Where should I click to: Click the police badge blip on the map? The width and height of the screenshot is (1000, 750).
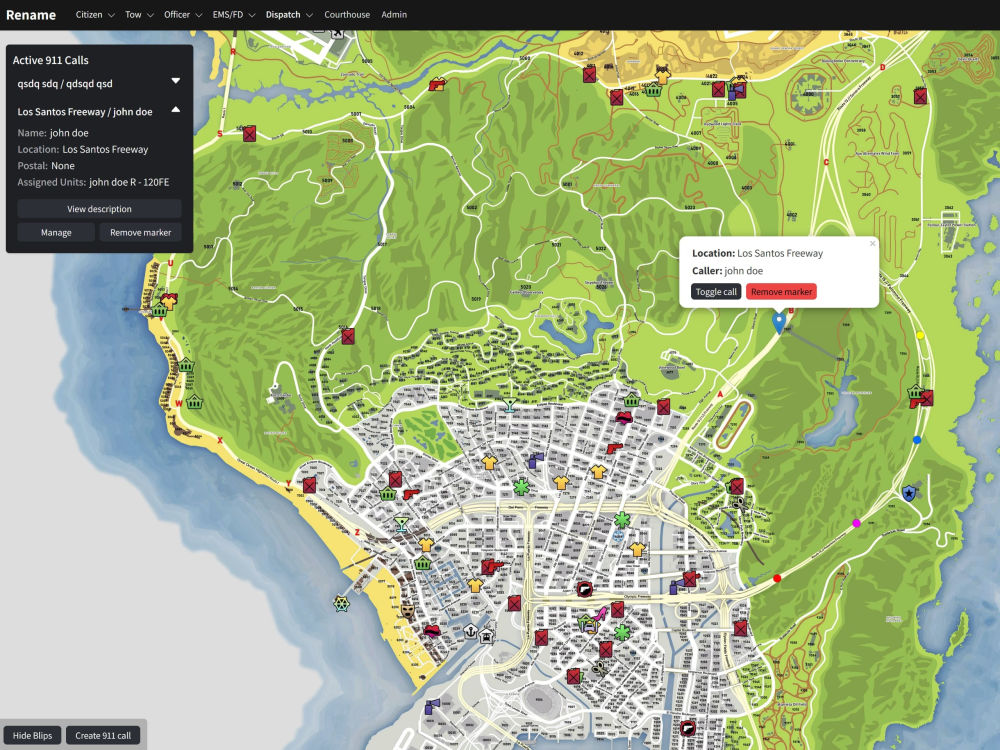[908, 492]
